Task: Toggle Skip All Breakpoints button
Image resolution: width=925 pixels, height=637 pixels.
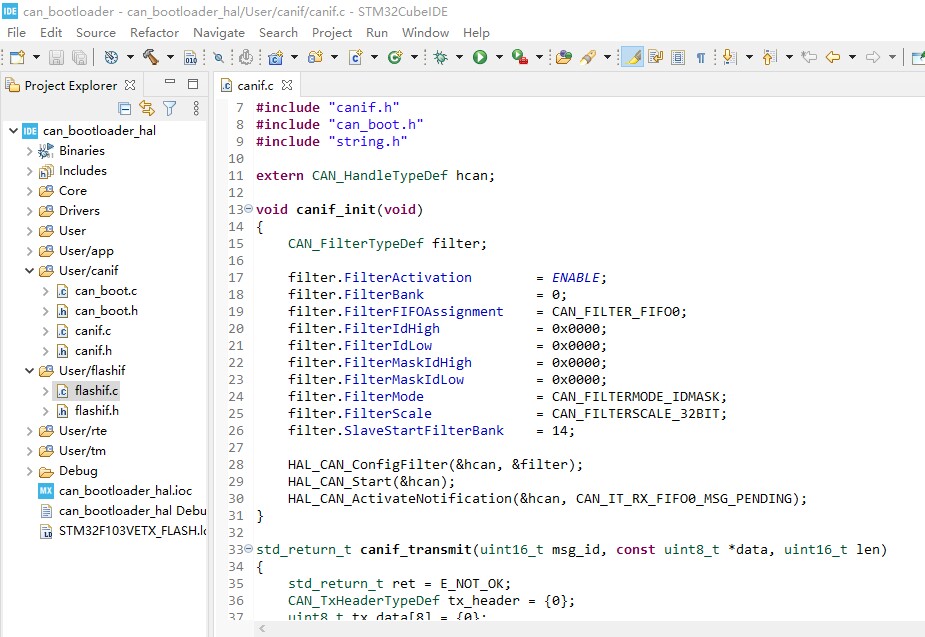Action: 219,57
